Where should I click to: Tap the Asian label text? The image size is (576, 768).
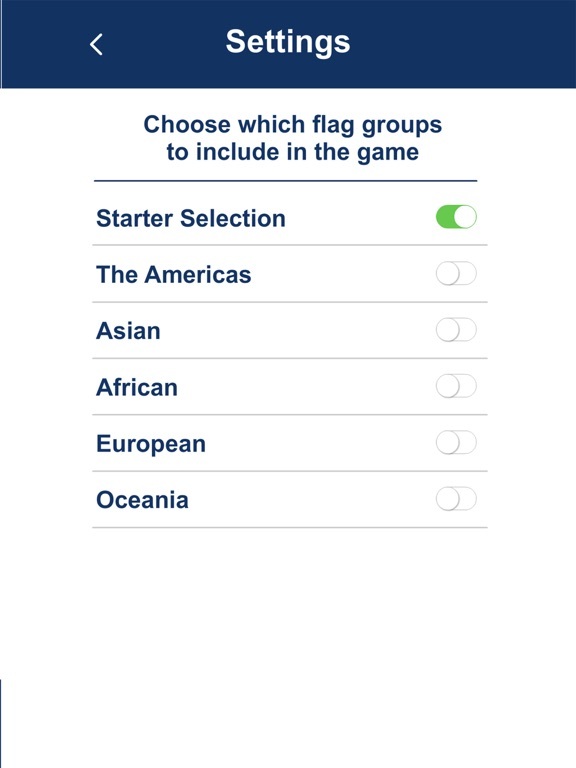coord(128,331)
